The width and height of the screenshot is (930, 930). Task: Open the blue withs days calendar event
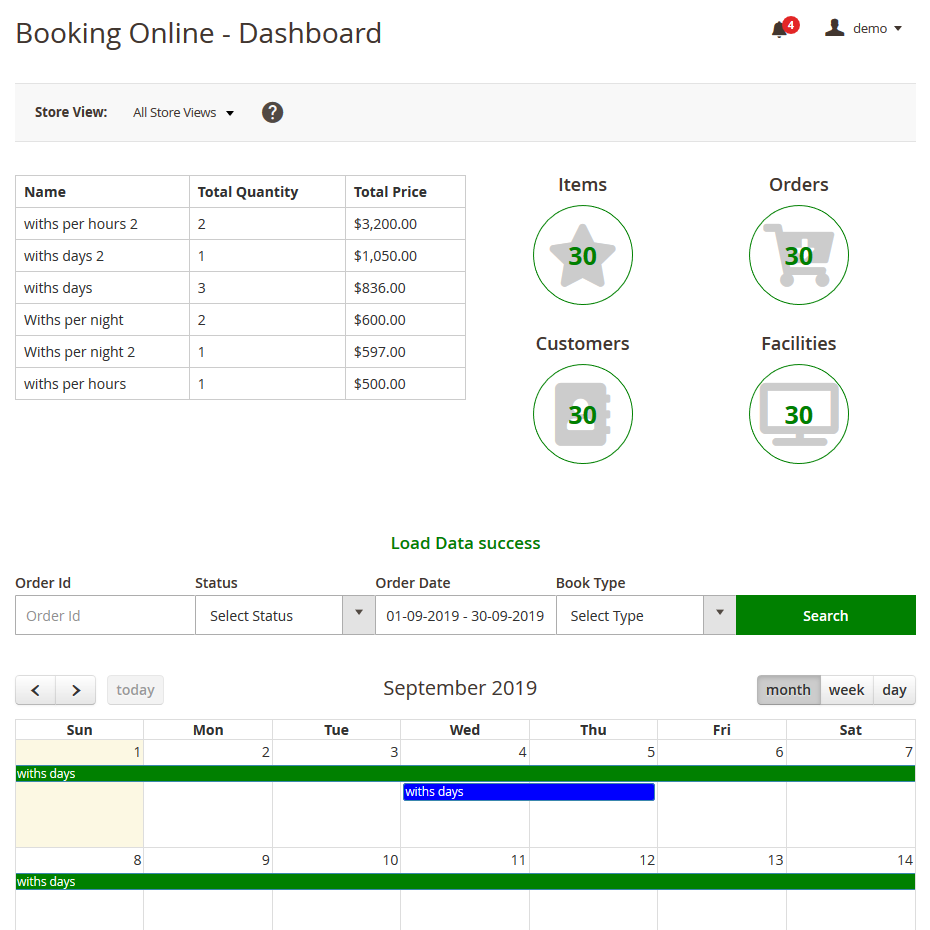click(528, 792)
